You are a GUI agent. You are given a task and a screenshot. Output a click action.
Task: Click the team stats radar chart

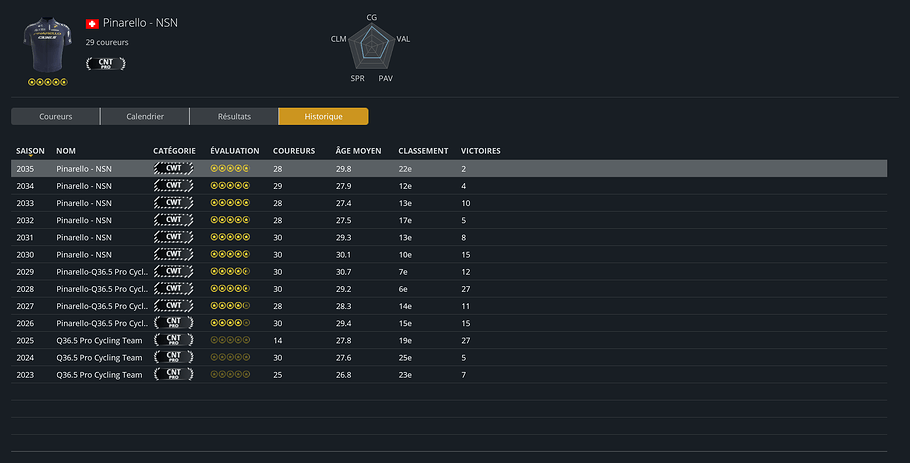pos(371,46)
